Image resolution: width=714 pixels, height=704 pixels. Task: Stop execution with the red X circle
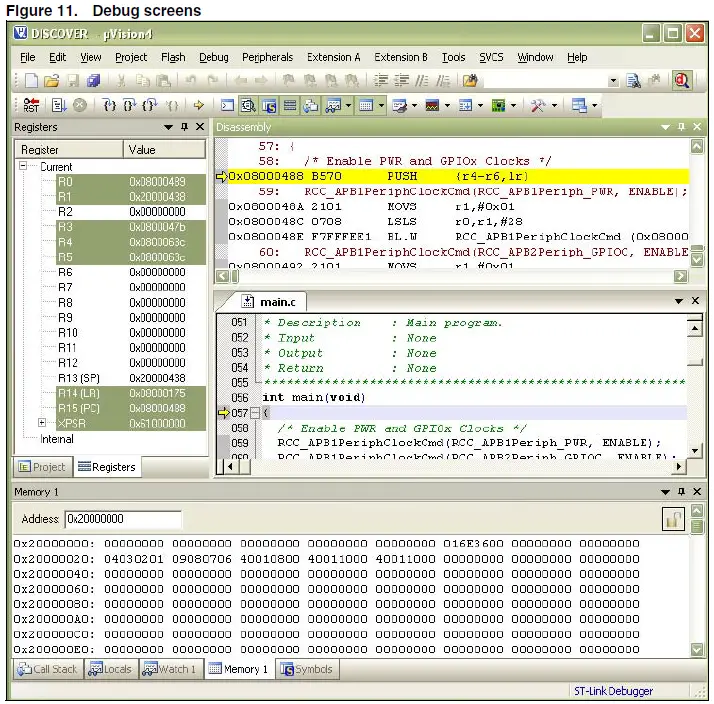(x=80, y=105)
